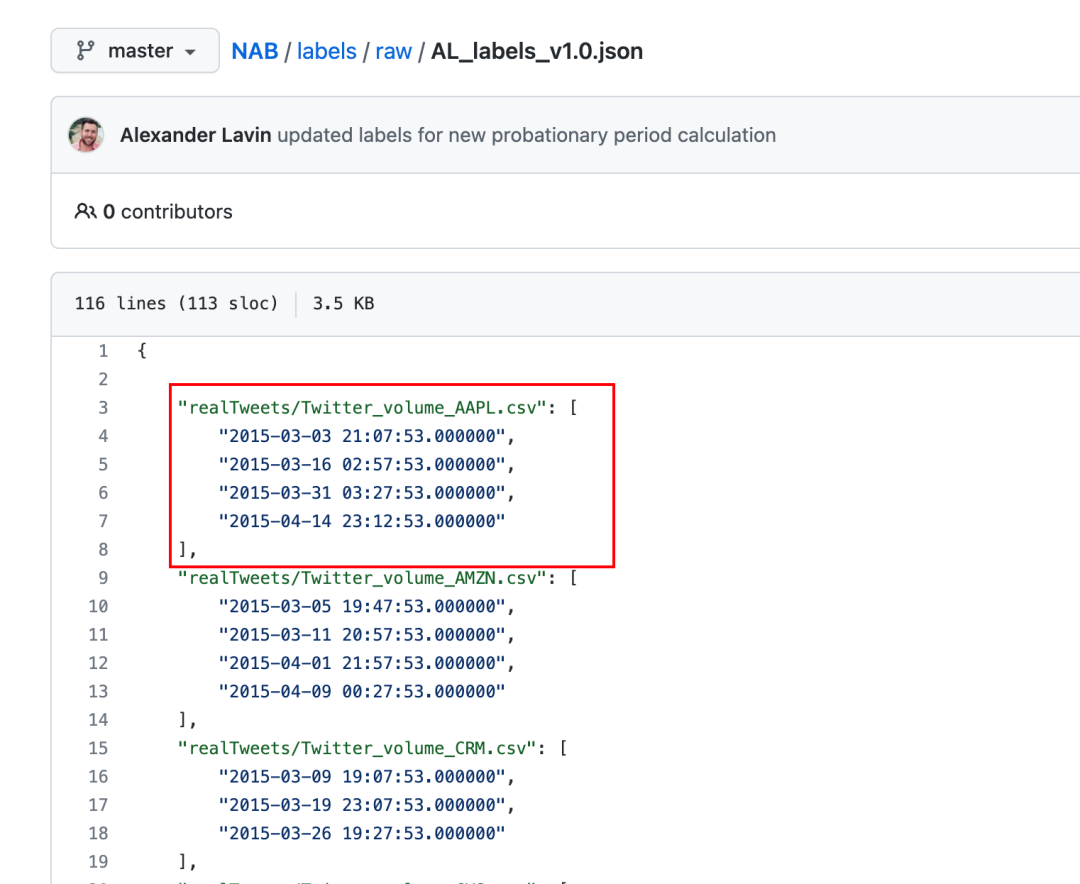This screenshot has height=884, width=1080.
Task: Click the Twitter_volume_CRM.csv key
Action: [357, 748]
